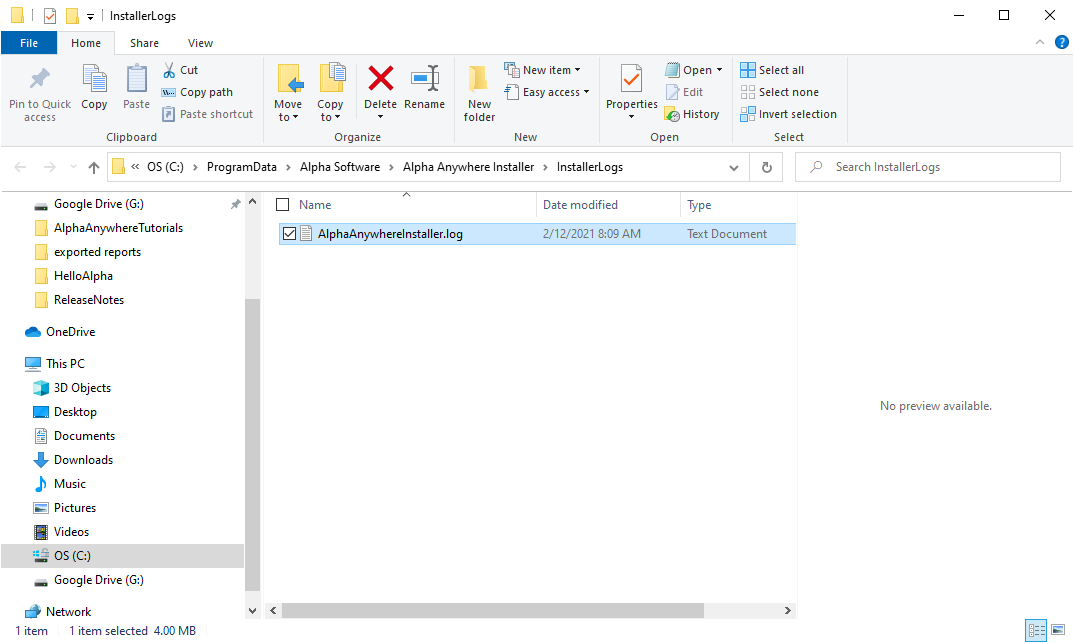Click Edit in the Open group
This screenshot has width=1074, height=643.
point(684,92)
